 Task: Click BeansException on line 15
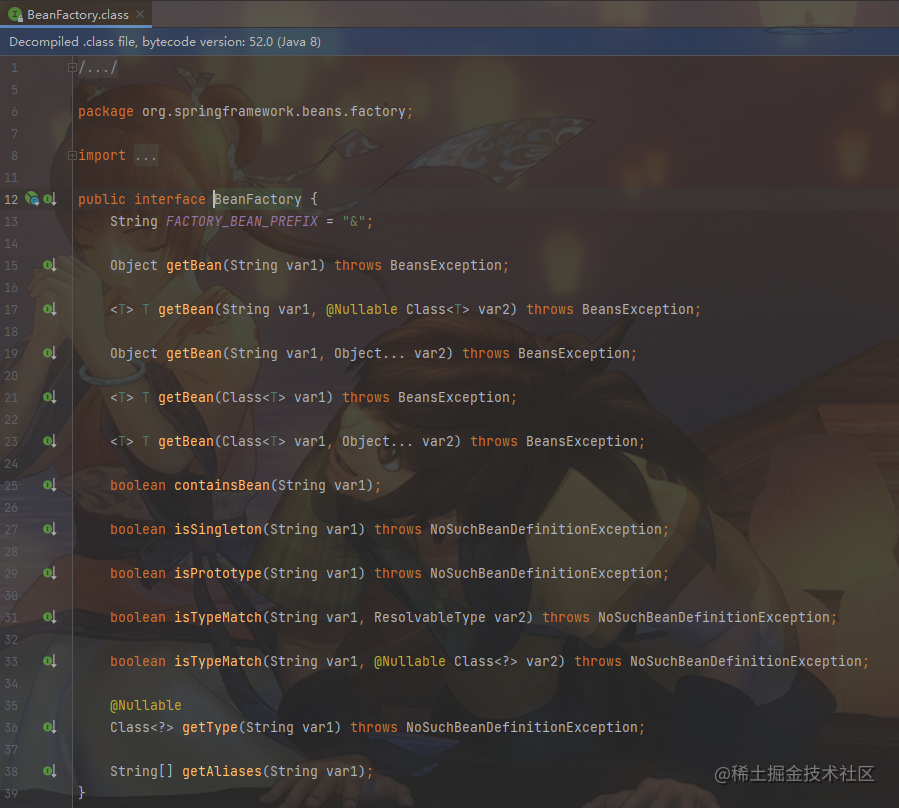click(446, 266)
